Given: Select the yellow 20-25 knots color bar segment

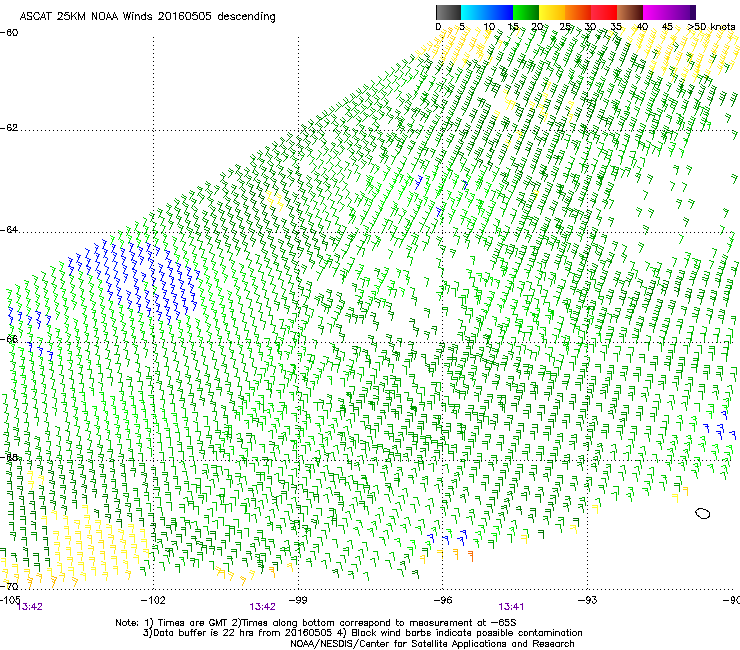Looking at the screenshot, I should [x=552, y=12].
